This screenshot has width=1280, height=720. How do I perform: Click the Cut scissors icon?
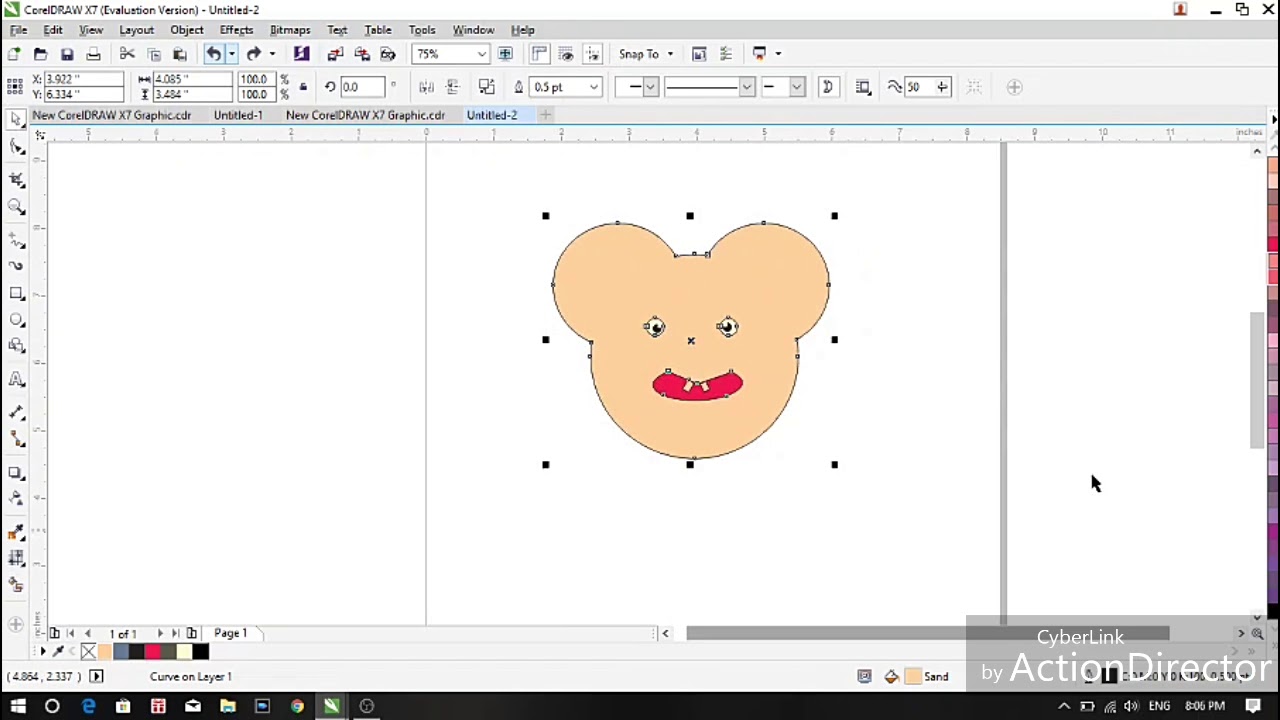pos(127,54)
